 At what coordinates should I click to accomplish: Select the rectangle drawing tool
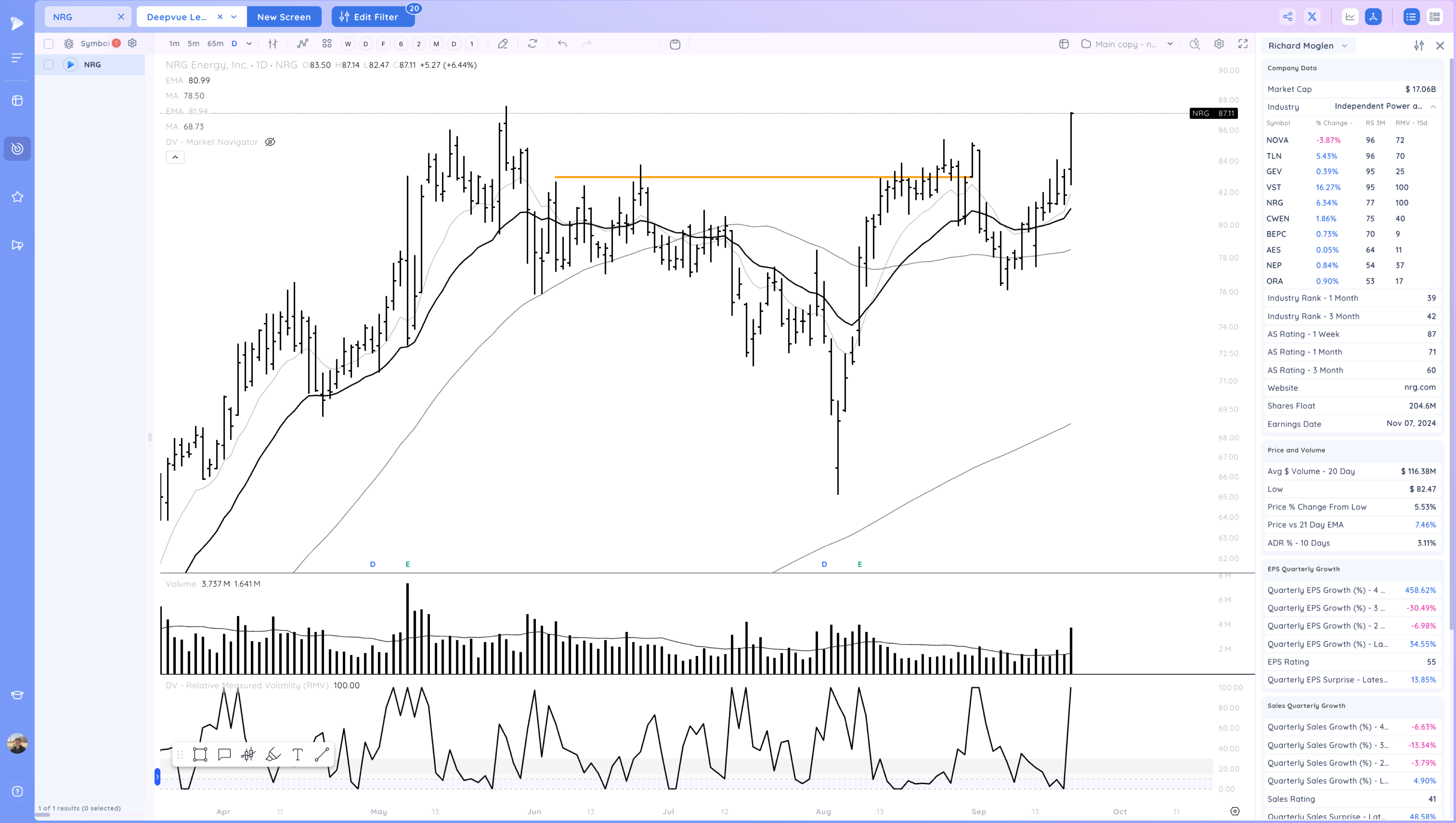[200, 755]
